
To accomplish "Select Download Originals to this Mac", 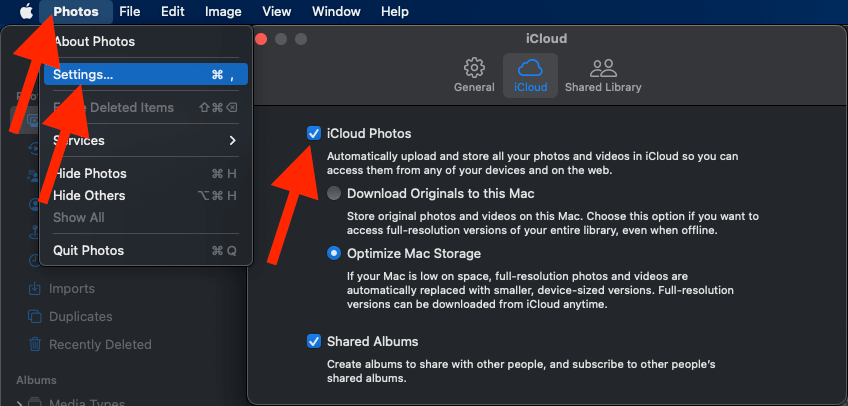I will pos(334,193).
